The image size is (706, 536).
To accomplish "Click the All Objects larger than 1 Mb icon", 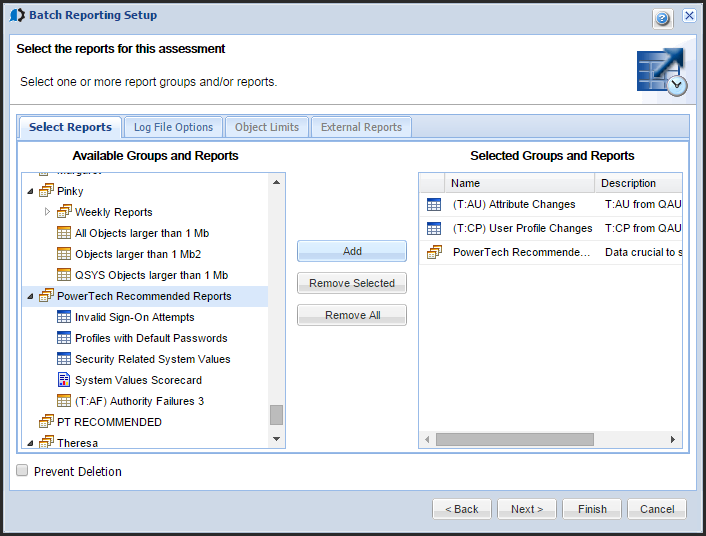I will pyautogui.click(x=64, y=233).
